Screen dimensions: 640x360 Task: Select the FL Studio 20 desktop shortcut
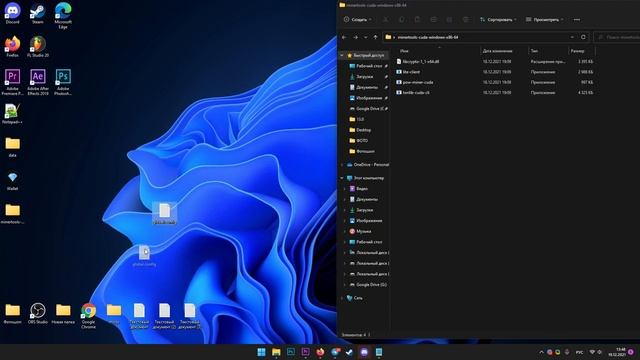pyautogui.click(x=38, y=46)
